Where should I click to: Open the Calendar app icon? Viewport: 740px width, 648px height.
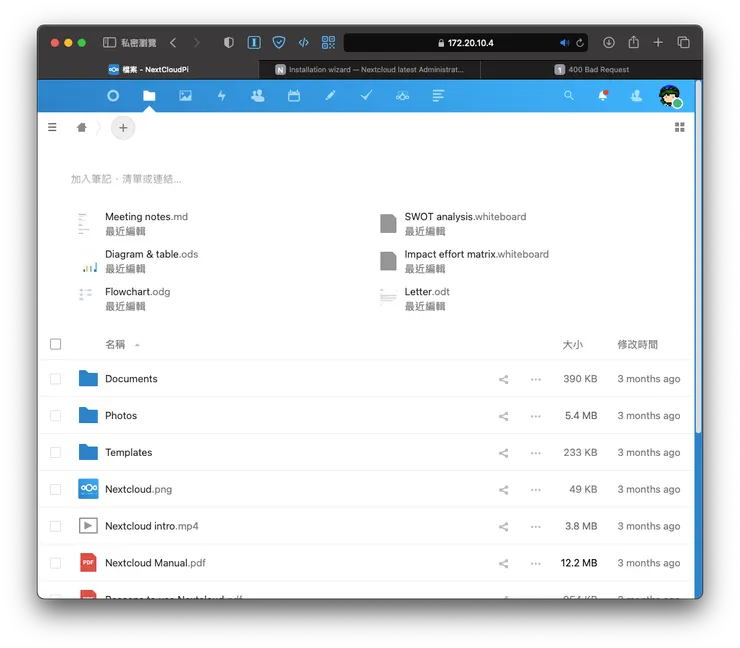click(x=294, y=96)
